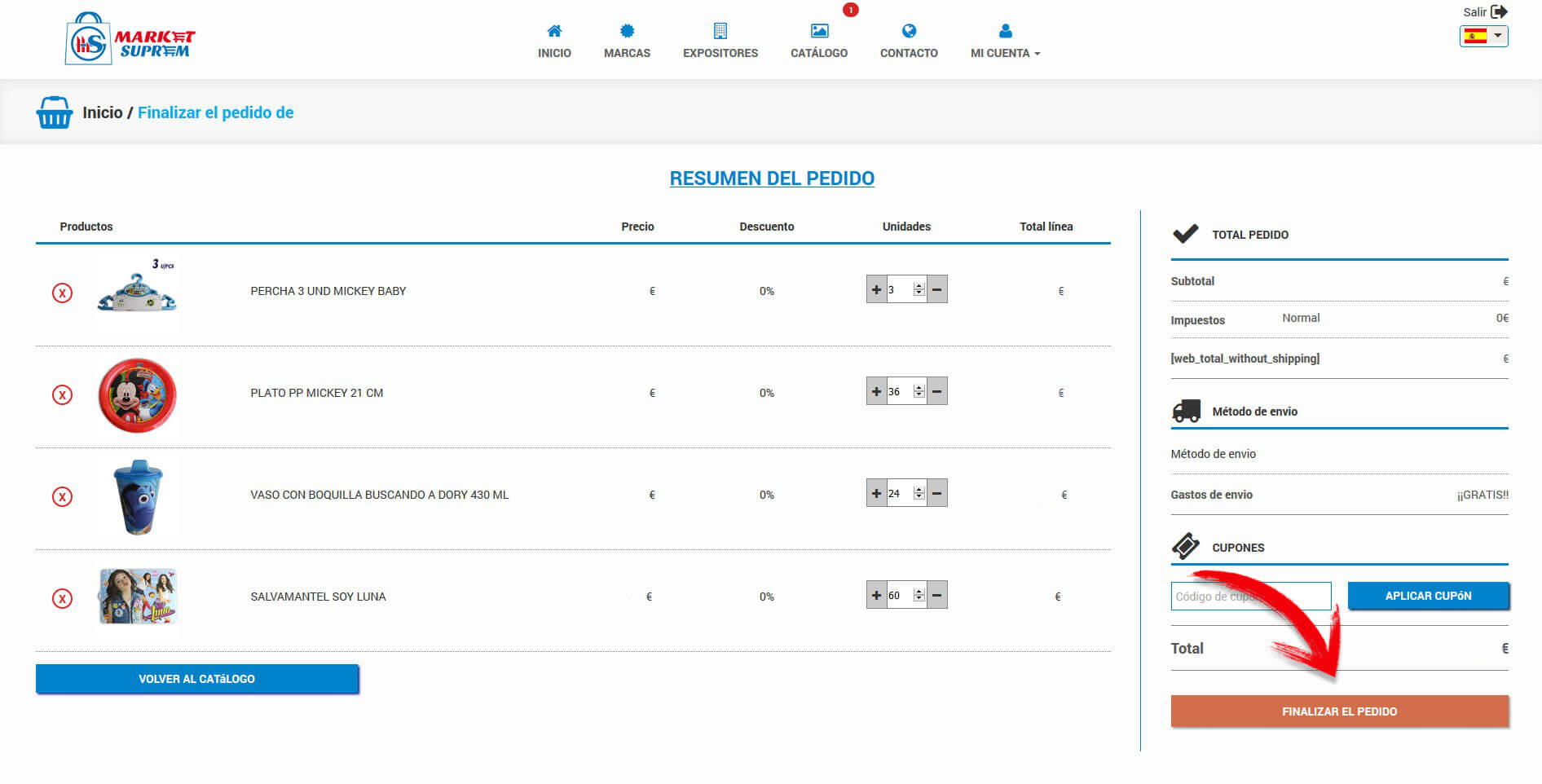Click VOLVER AL CATÁLOGO button
Image resolution: width=1542 pixels, height=784 pixels.
coord(196,679)
